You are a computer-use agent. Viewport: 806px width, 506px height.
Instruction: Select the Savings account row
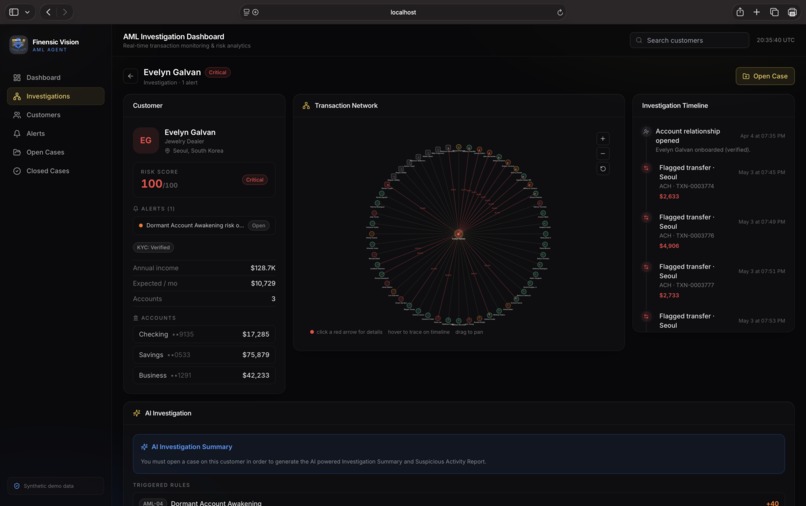click(x=204, y=355)
